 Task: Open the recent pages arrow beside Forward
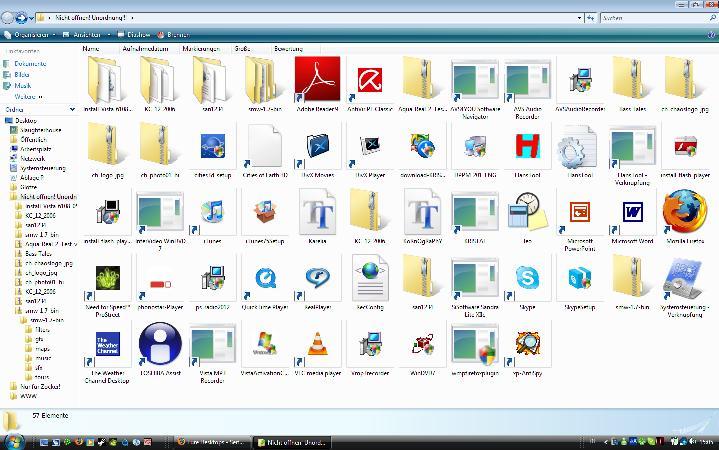coord(32,18)
